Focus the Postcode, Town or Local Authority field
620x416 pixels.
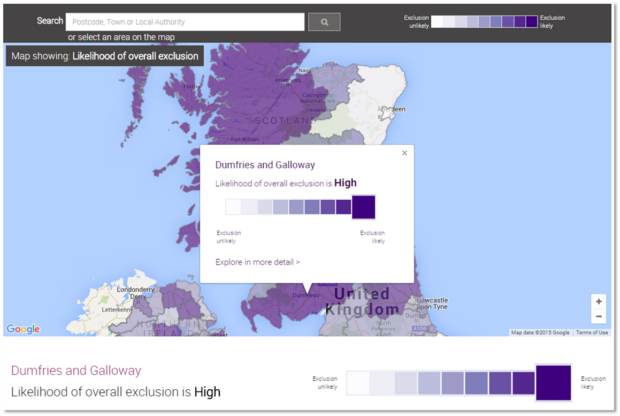click(x=185, y=22)
